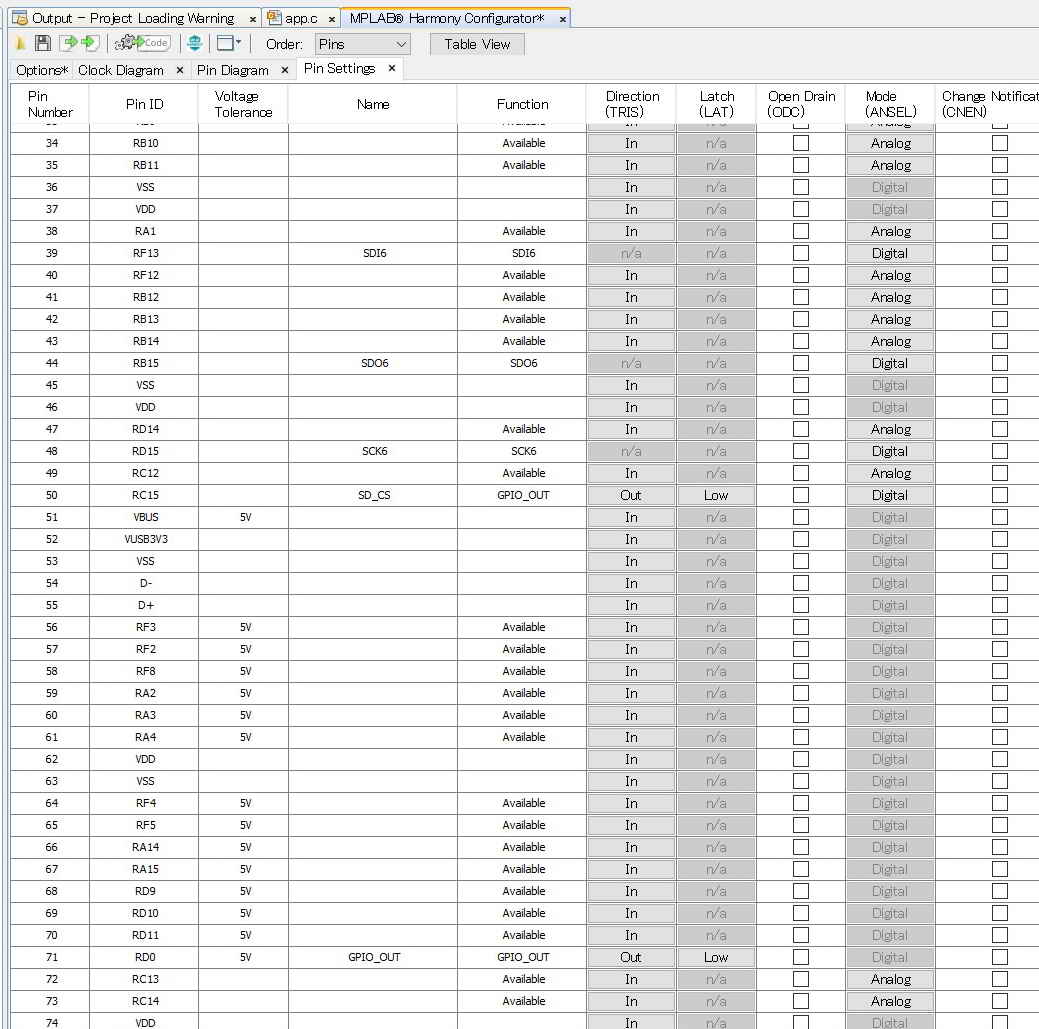Open the Options sub-tab
The width and height of the screenshot is (1039, 1029).
[42, 70]
